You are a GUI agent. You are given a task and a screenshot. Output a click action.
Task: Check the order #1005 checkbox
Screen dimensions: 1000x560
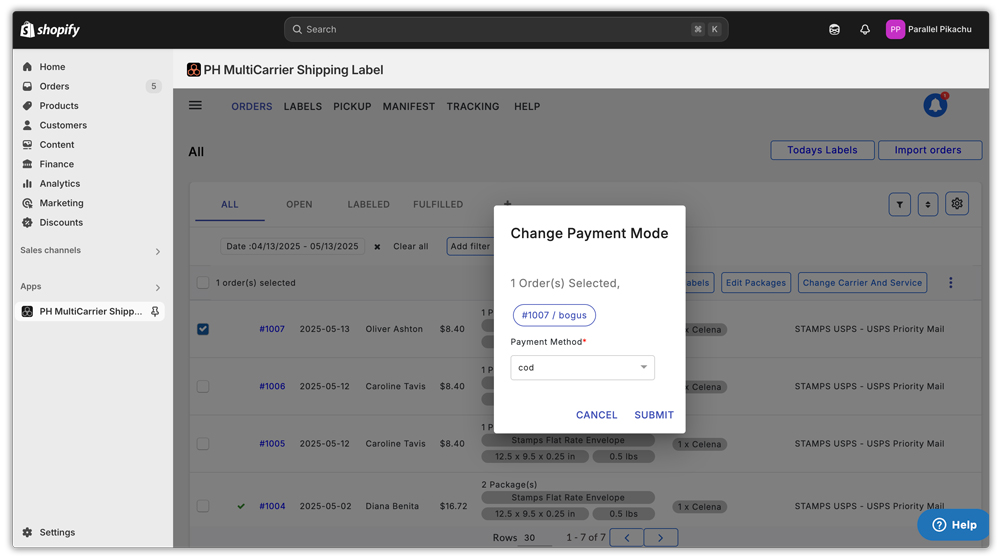pyautogui.click(x=203, y=444)
